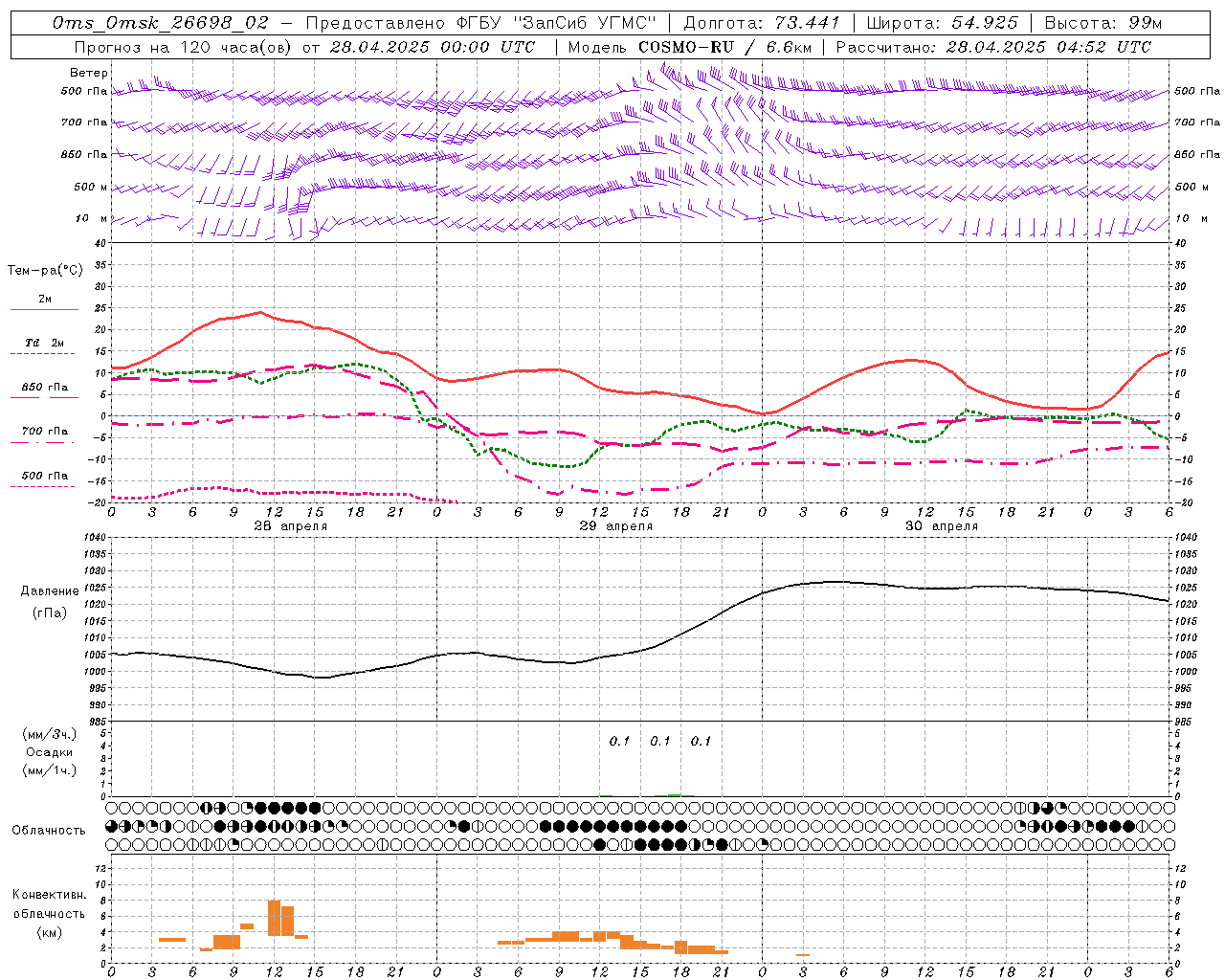Click the "Прогноз на 120 часа(ов)" forecast text
Viewport: 1225px width, 980px height.
pos(182,47)
